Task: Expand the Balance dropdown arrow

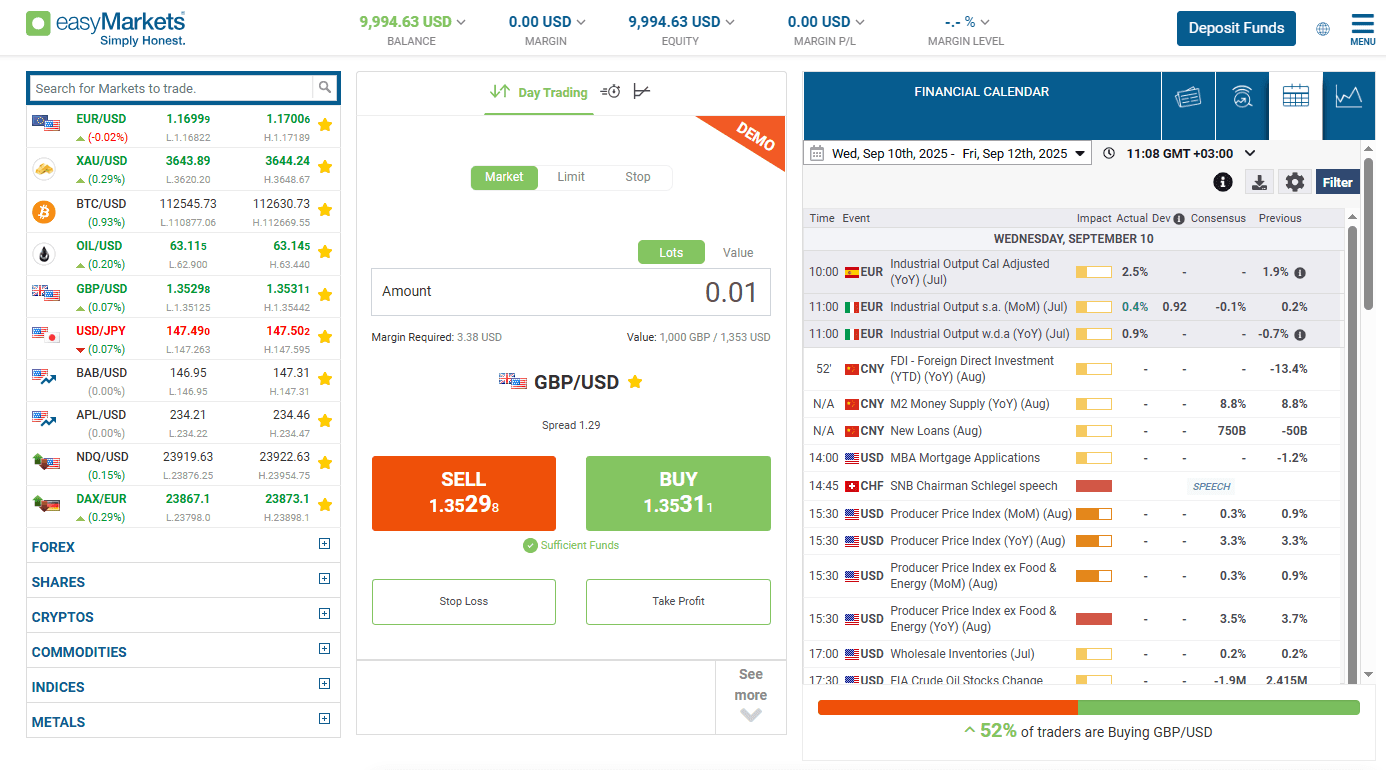Action: coord(461,22)
